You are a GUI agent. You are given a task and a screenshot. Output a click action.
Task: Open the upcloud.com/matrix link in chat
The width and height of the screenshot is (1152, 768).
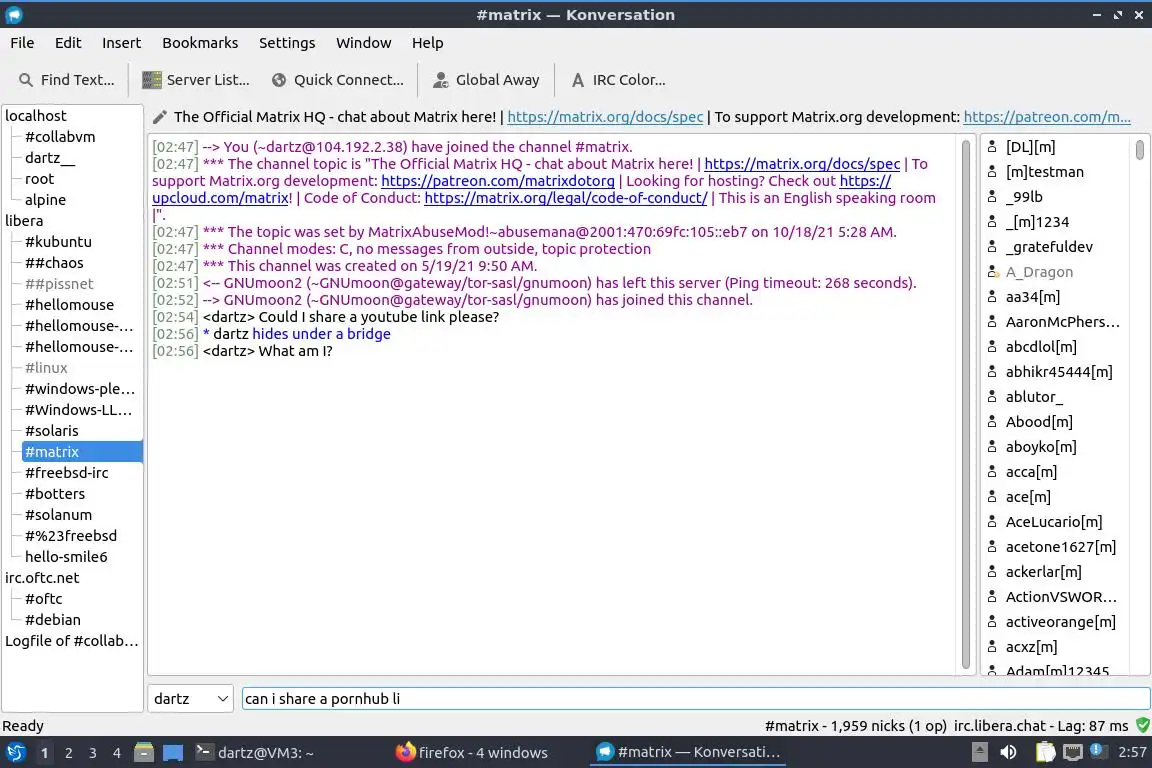(220, 198)
